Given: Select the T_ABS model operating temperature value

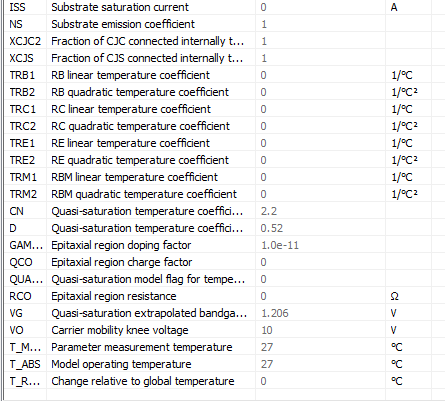Looking at the screenshot, I should [320, 364].
